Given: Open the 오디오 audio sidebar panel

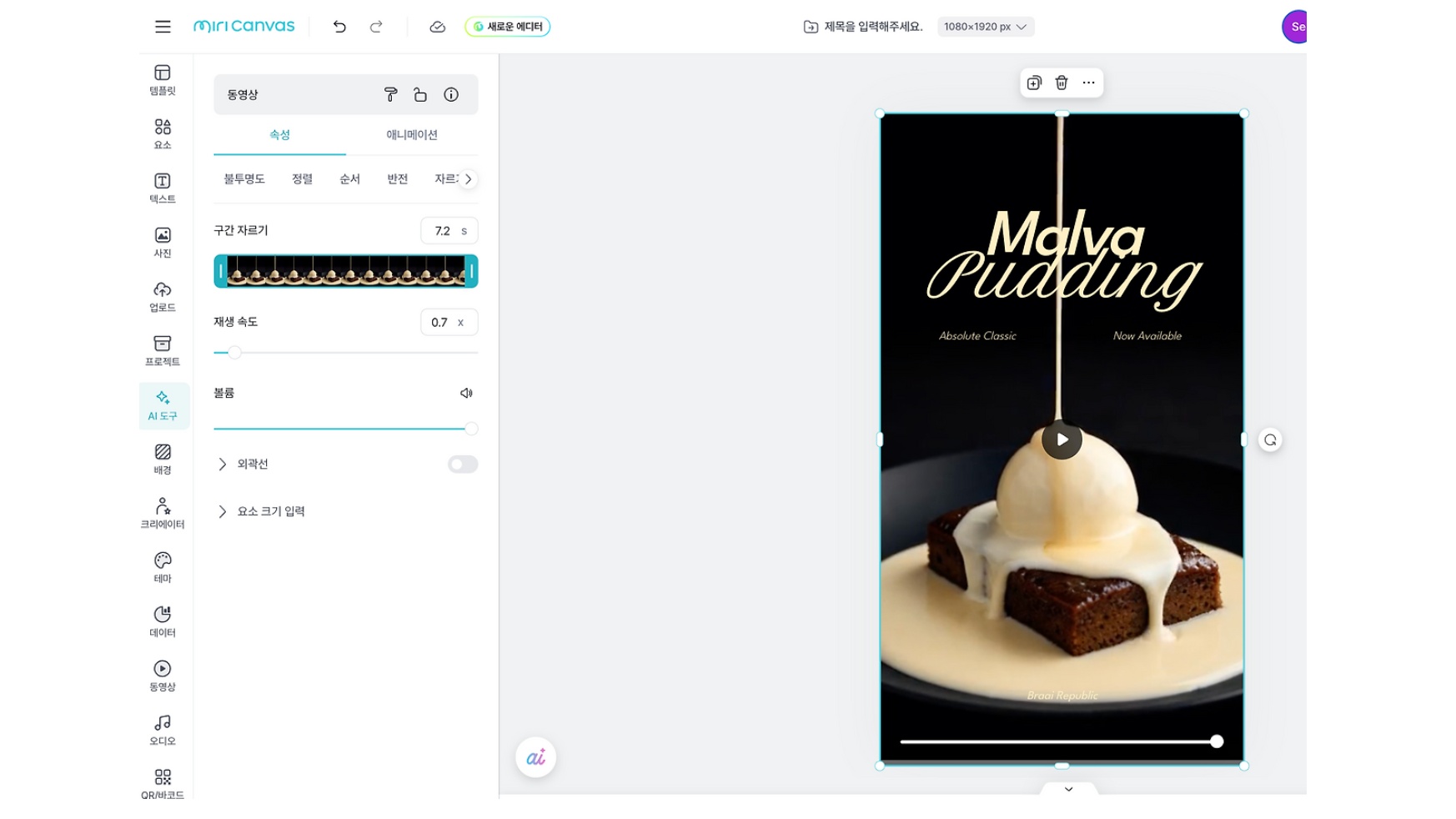Looking at the screenshot, I should click(163, 731).
